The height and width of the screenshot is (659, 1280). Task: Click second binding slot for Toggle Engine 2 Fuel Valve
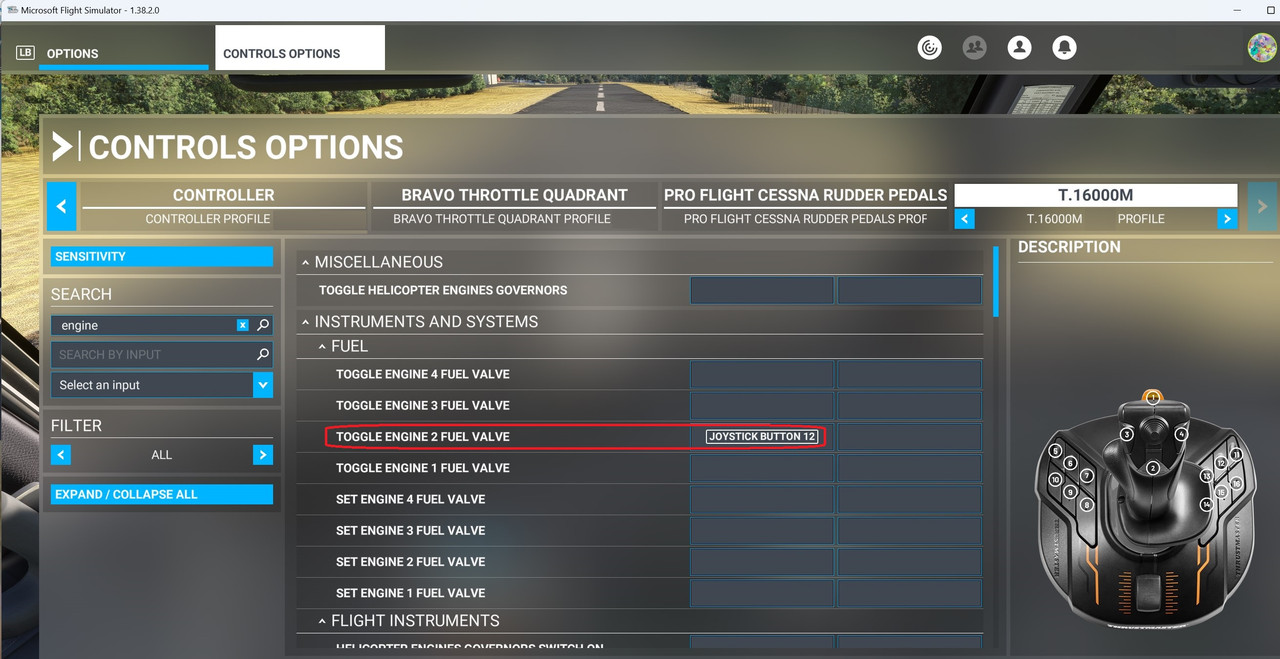[909, 436]
